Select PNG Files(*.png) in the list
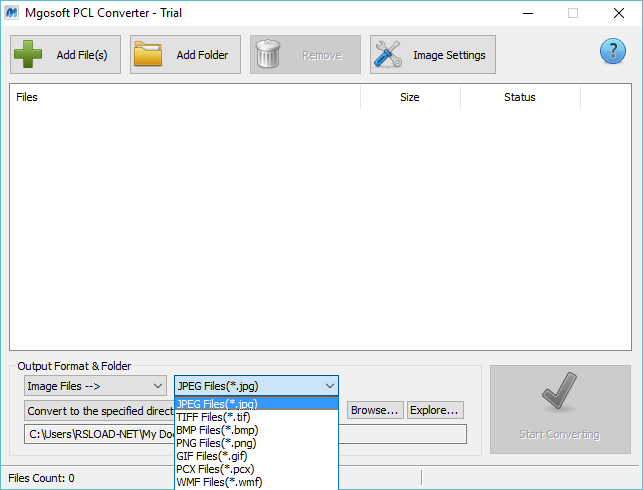 tap(256, 443)
